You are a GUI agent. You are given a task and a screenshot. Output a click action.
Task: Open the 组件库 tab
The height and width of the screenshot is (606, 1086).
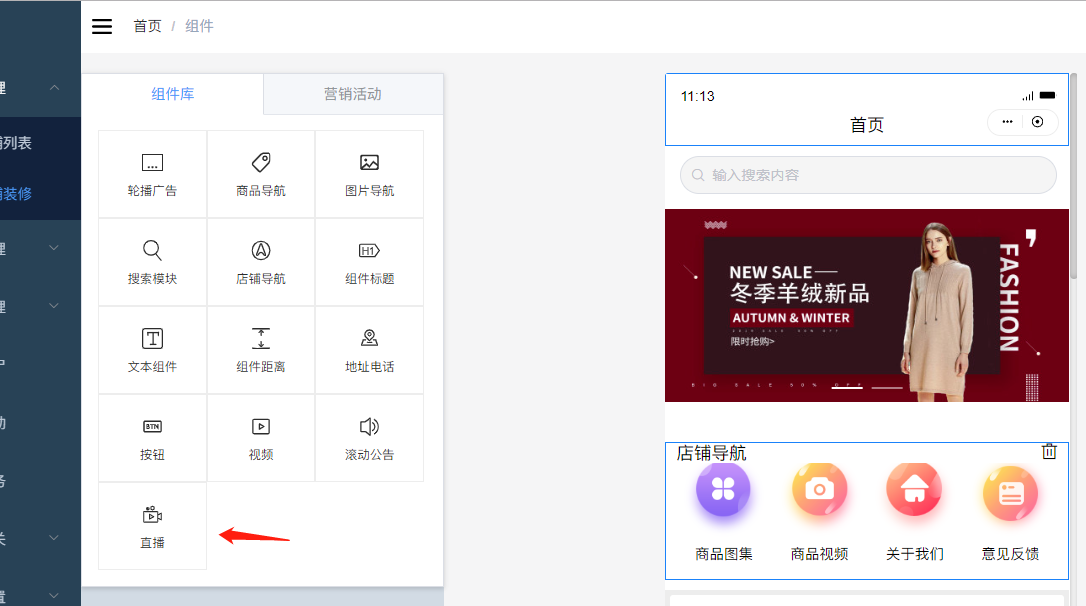click(x=173, y=94)
